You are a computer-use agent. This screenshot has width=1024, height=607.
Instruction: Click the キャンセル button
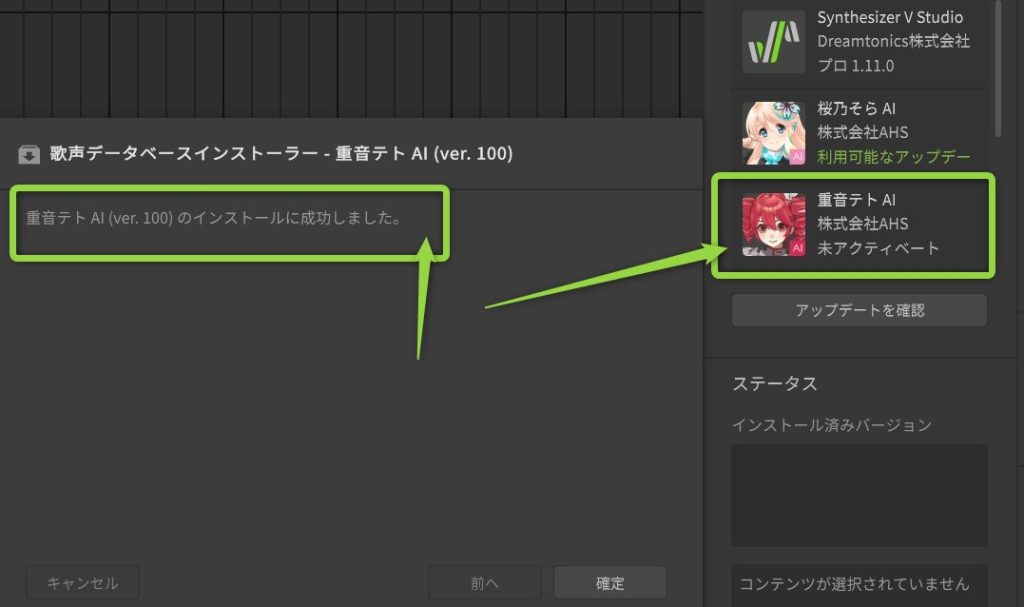[x=82, y=582]
